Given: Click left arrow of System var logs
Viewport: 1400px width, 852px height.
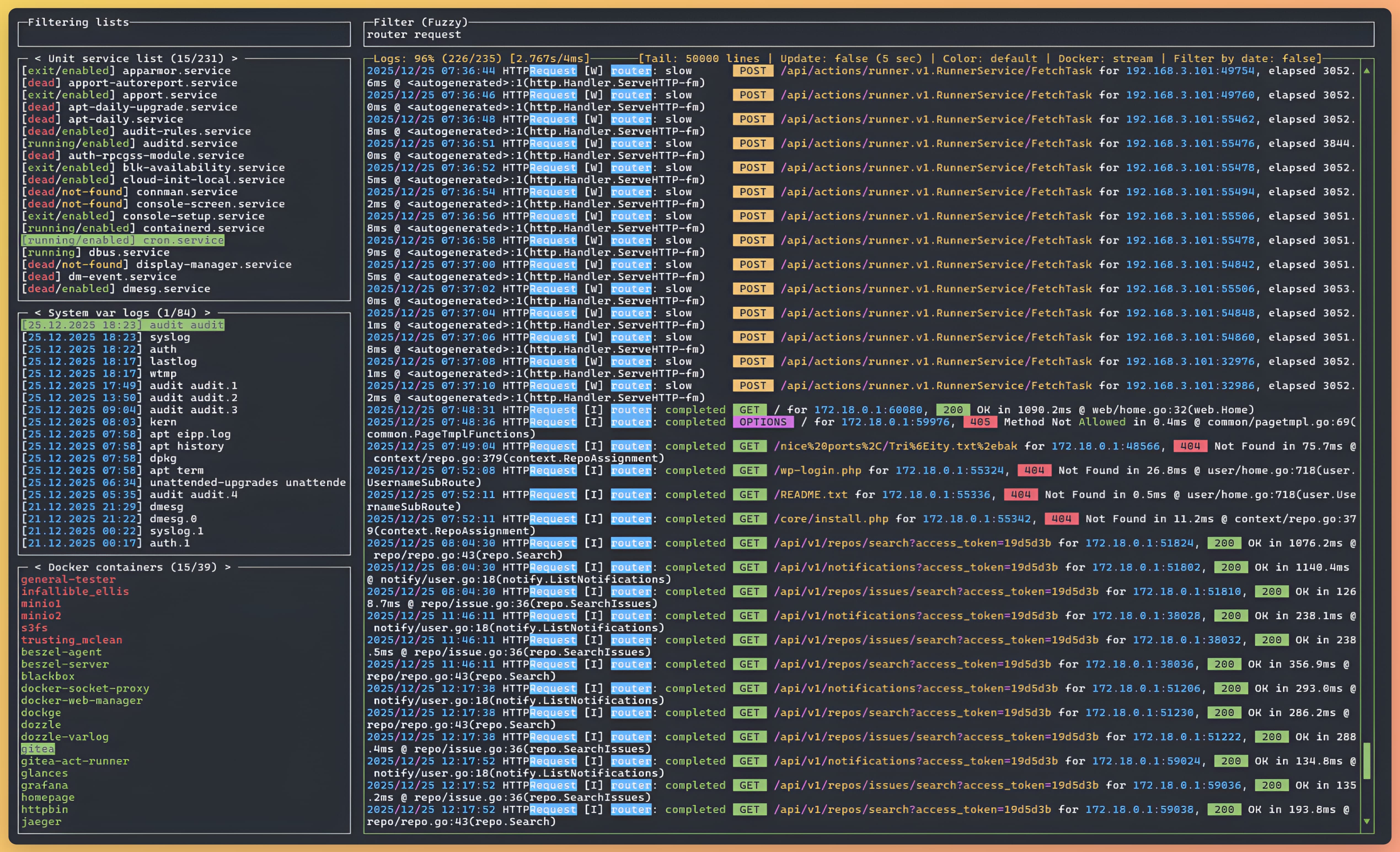Looking at the screenshot, I should pos(38,313).
